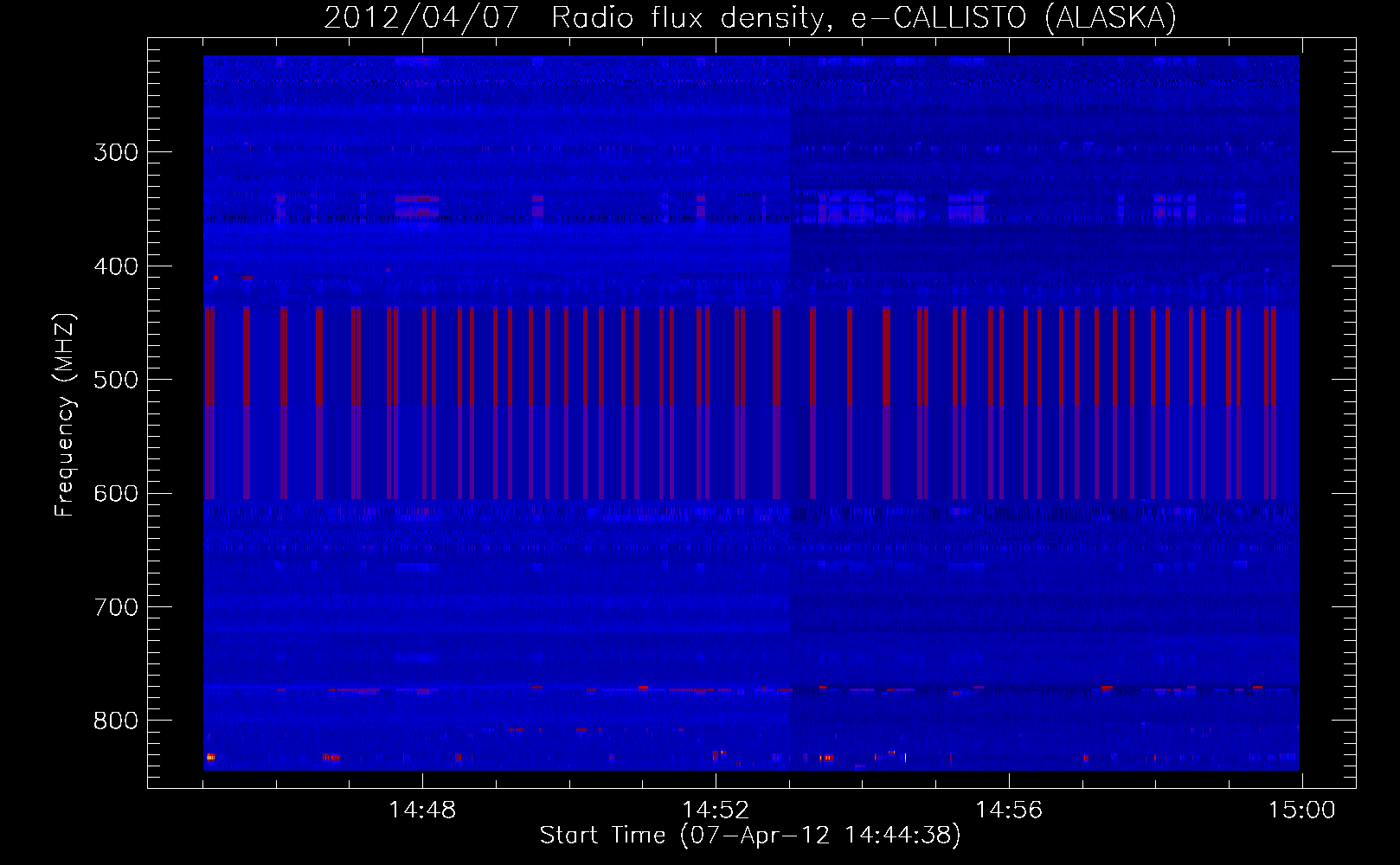
Task: Click the 400 frequency tick label
Action: point(116,266)
